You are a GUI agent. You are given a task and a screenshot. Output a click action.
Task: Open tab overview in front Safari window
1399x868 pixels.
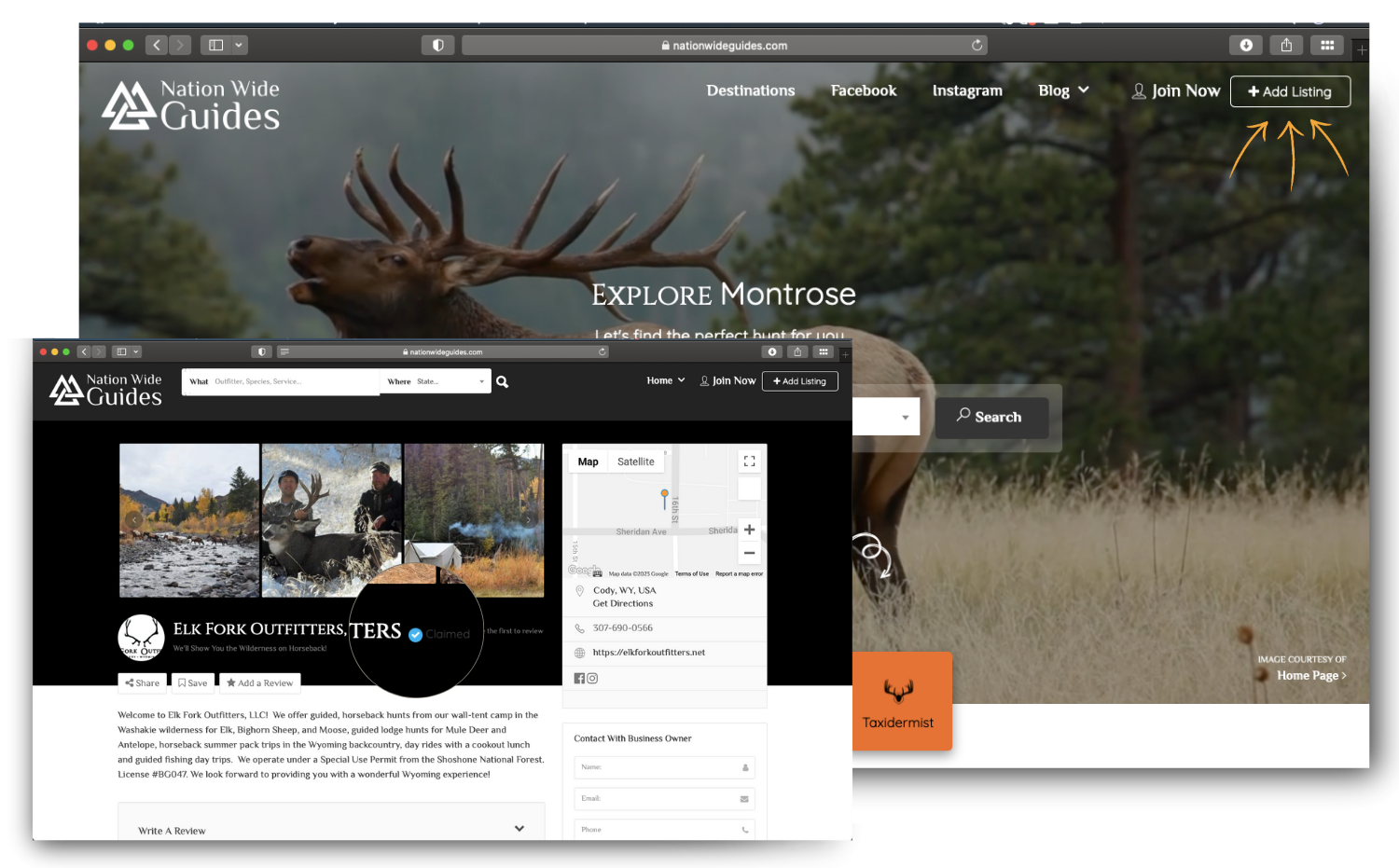click(823, 351)
